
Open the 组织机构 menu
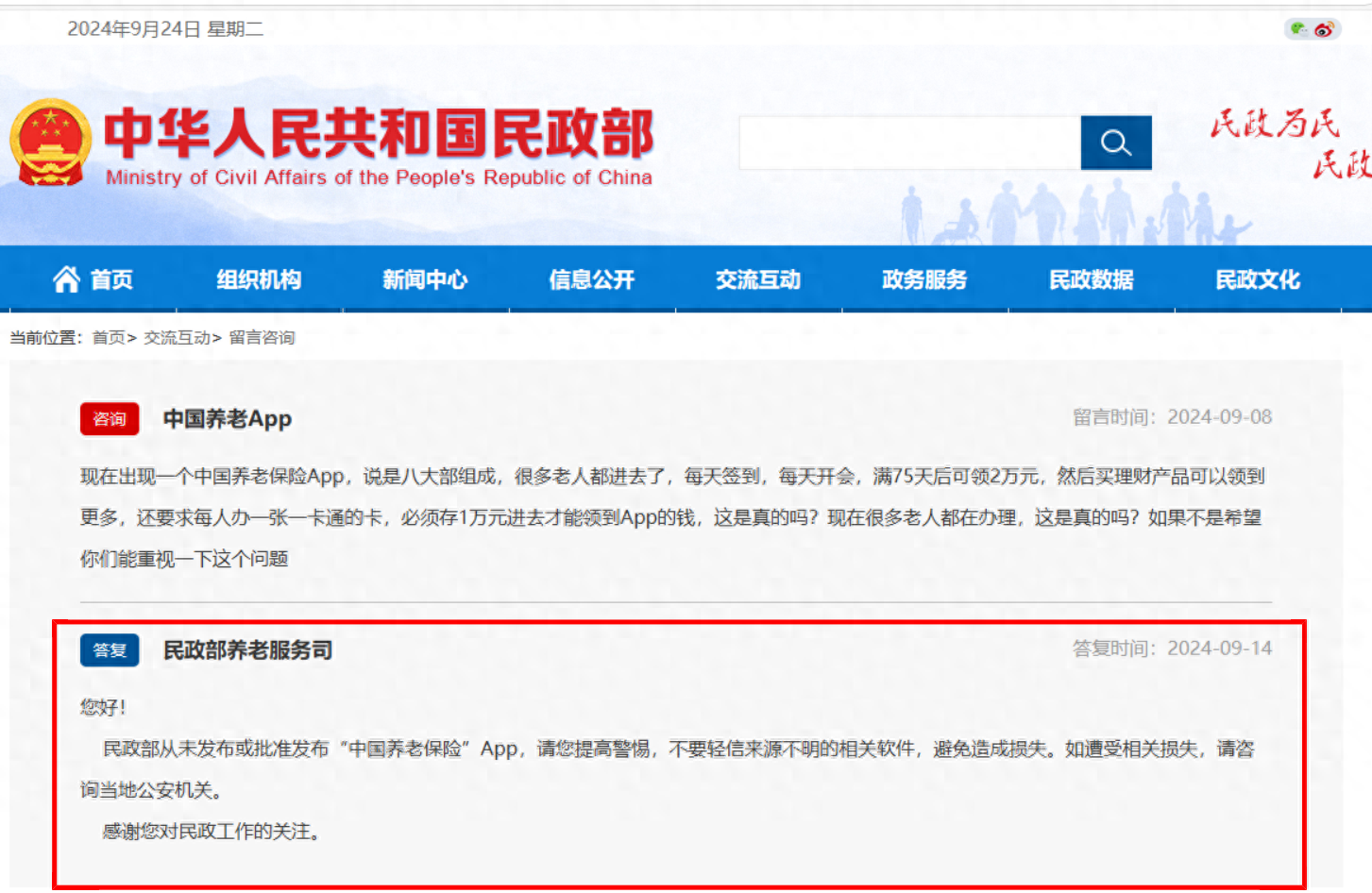click(x=259, y=279)
